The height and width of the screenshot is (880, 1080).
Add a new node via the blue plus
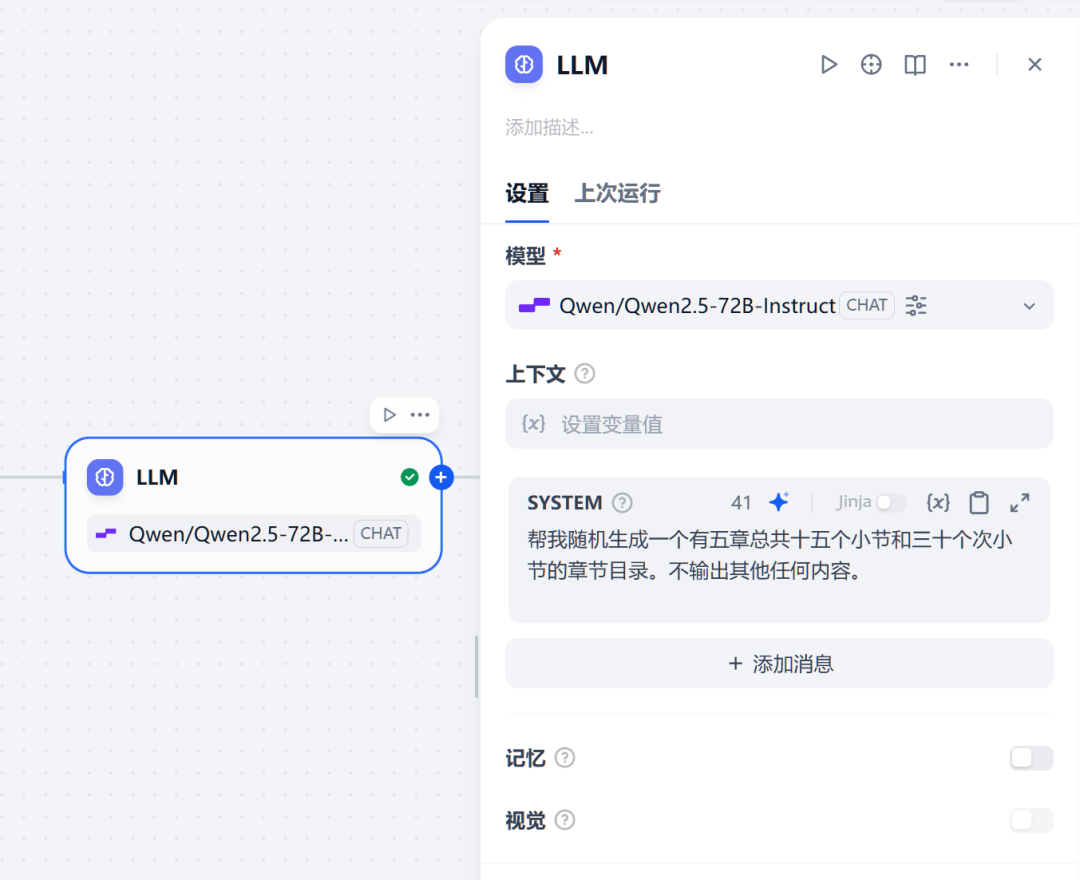pos(441,477)
